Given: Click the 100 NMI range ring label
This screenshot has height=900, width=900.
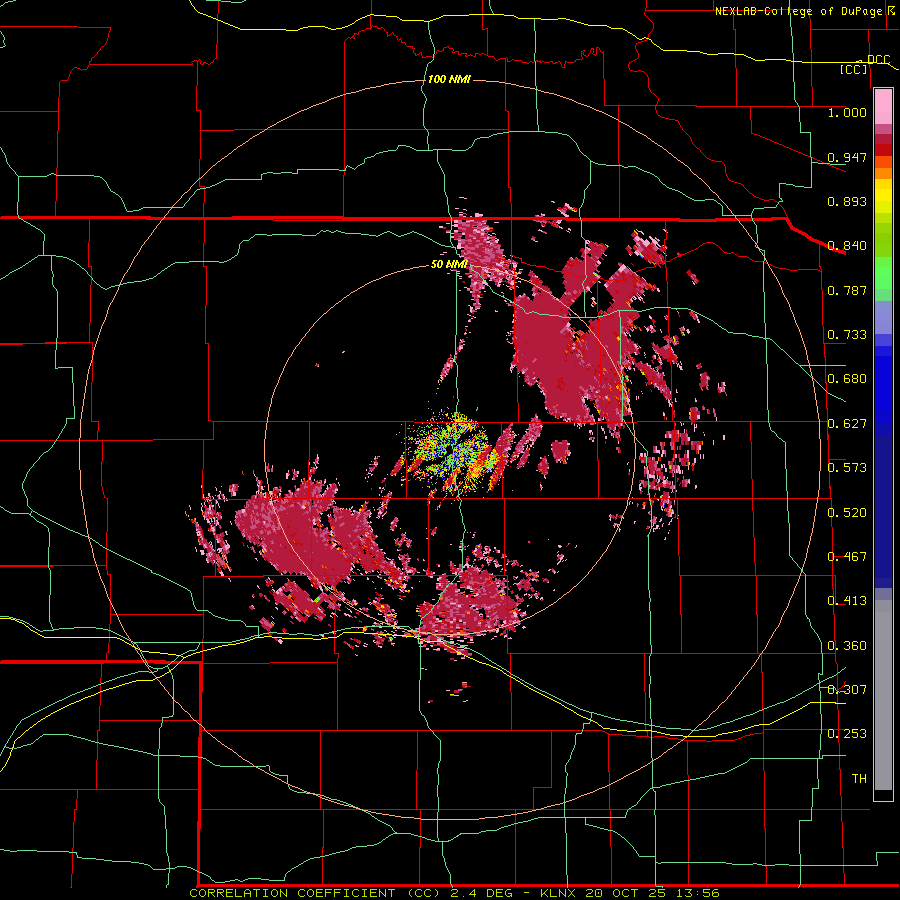Looking at the screenshot, I should click(449, 79).
